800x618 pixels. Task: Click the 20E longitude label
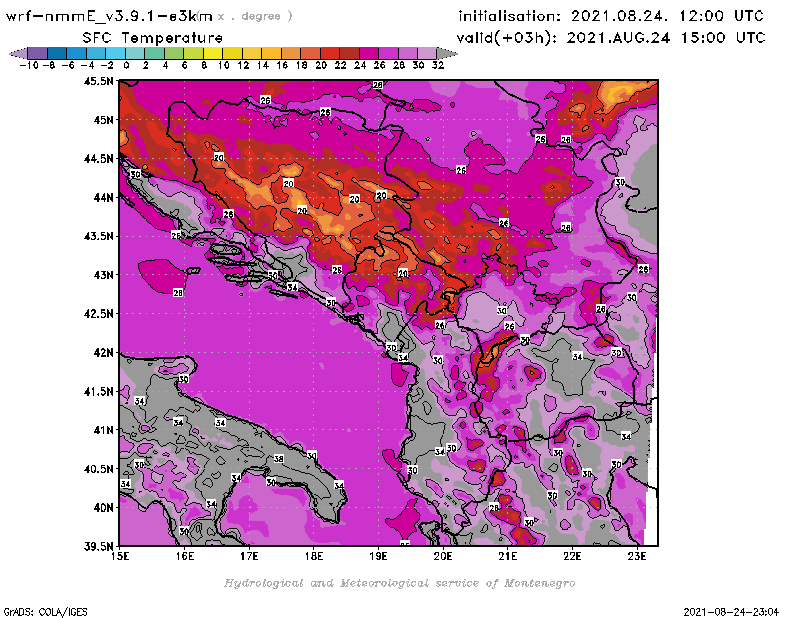[x=443, y=556]
